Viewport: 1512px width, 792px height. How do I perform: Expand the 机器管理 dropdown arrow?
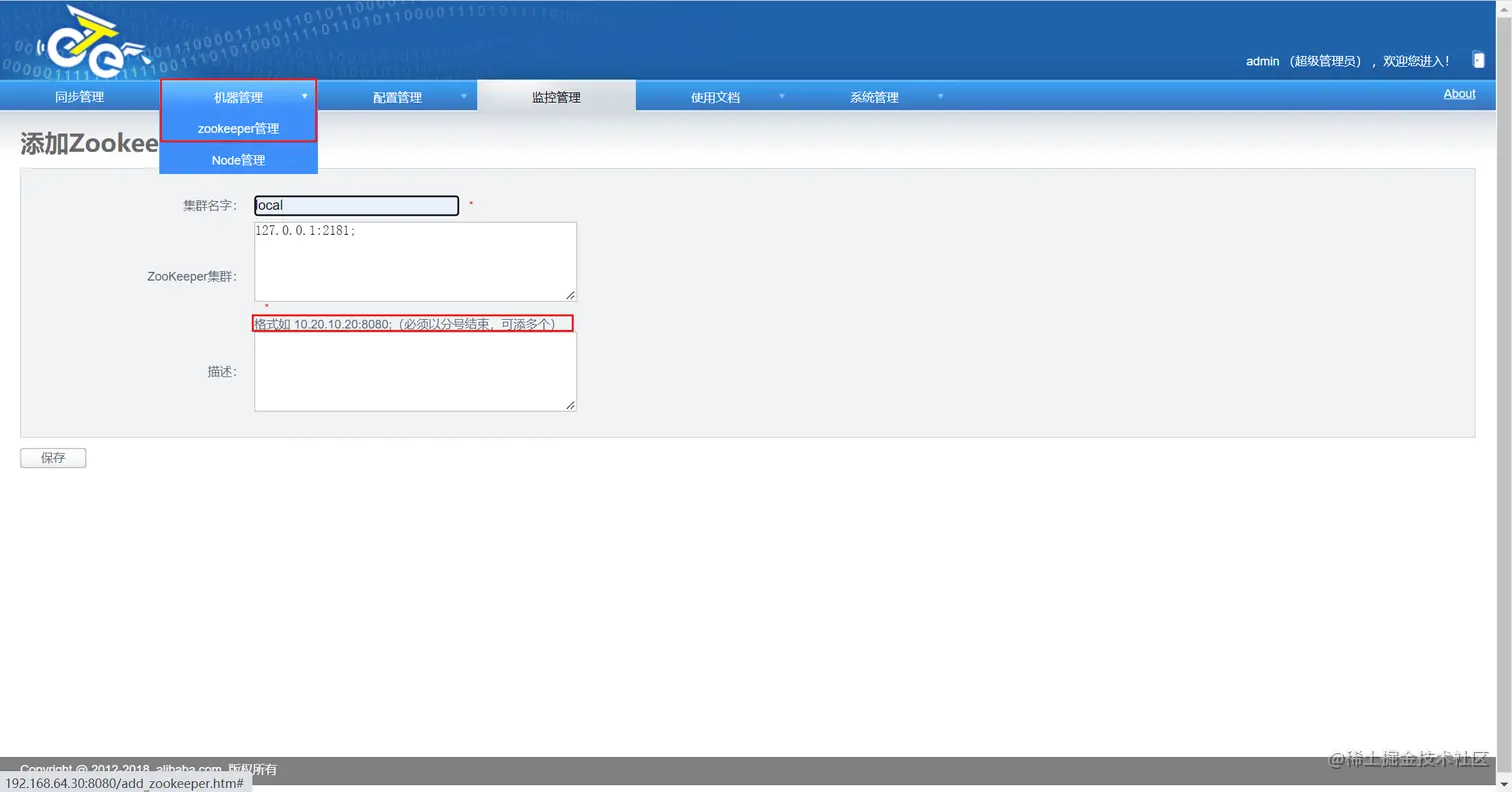click(304, 96)
